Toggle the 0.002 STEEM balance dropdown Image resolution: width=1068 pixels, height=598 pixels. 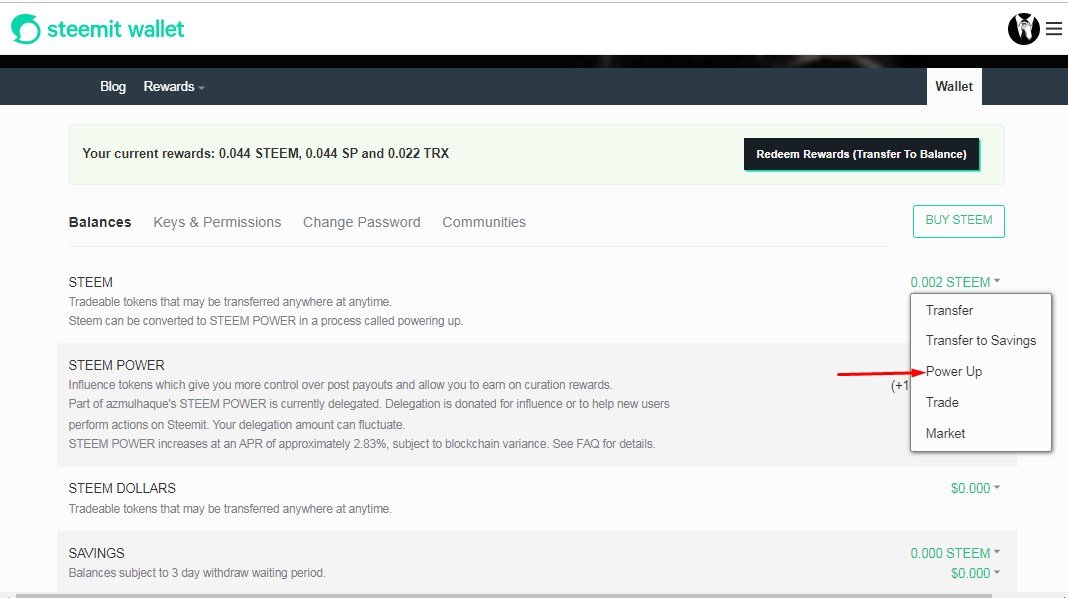pyautogui.click(x=955, y=282)
